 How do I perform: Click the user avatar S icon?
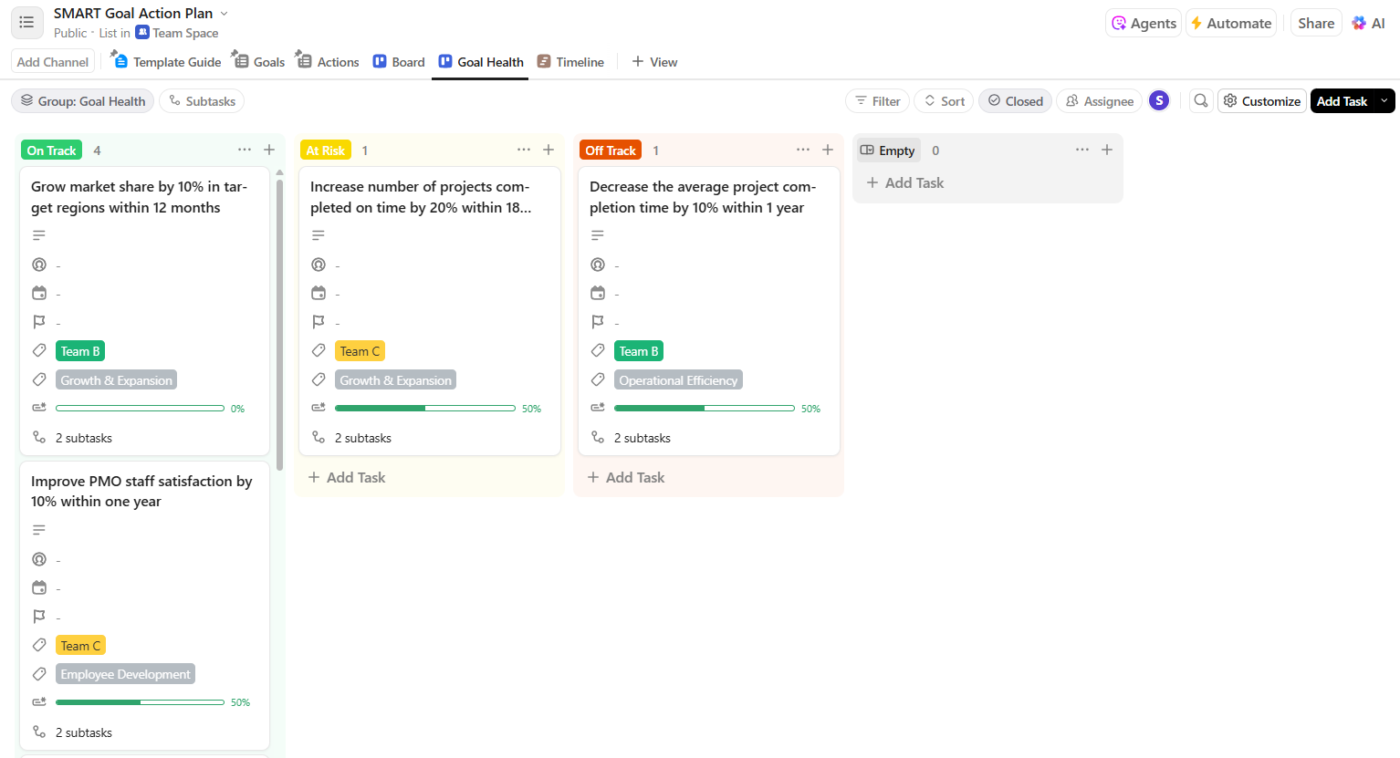pos(1159,101)
